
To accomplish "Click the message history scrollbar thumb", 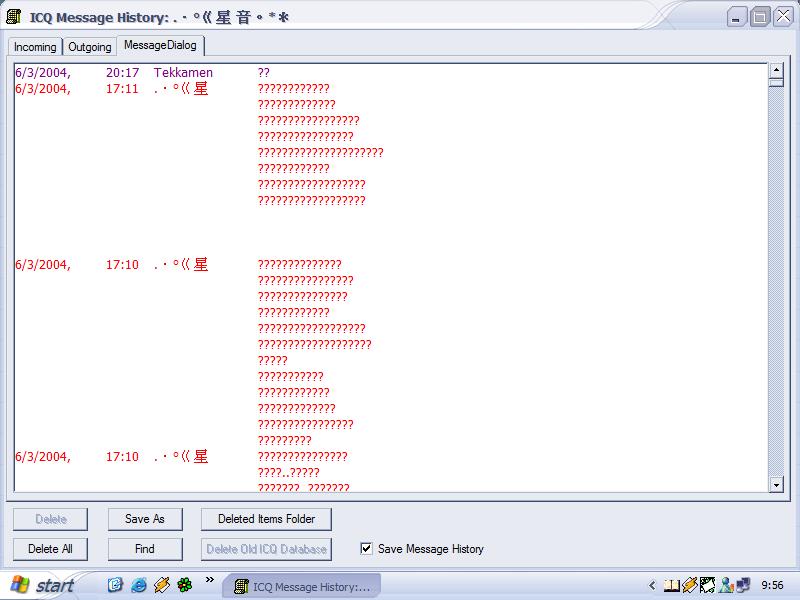I will point(776,82).
